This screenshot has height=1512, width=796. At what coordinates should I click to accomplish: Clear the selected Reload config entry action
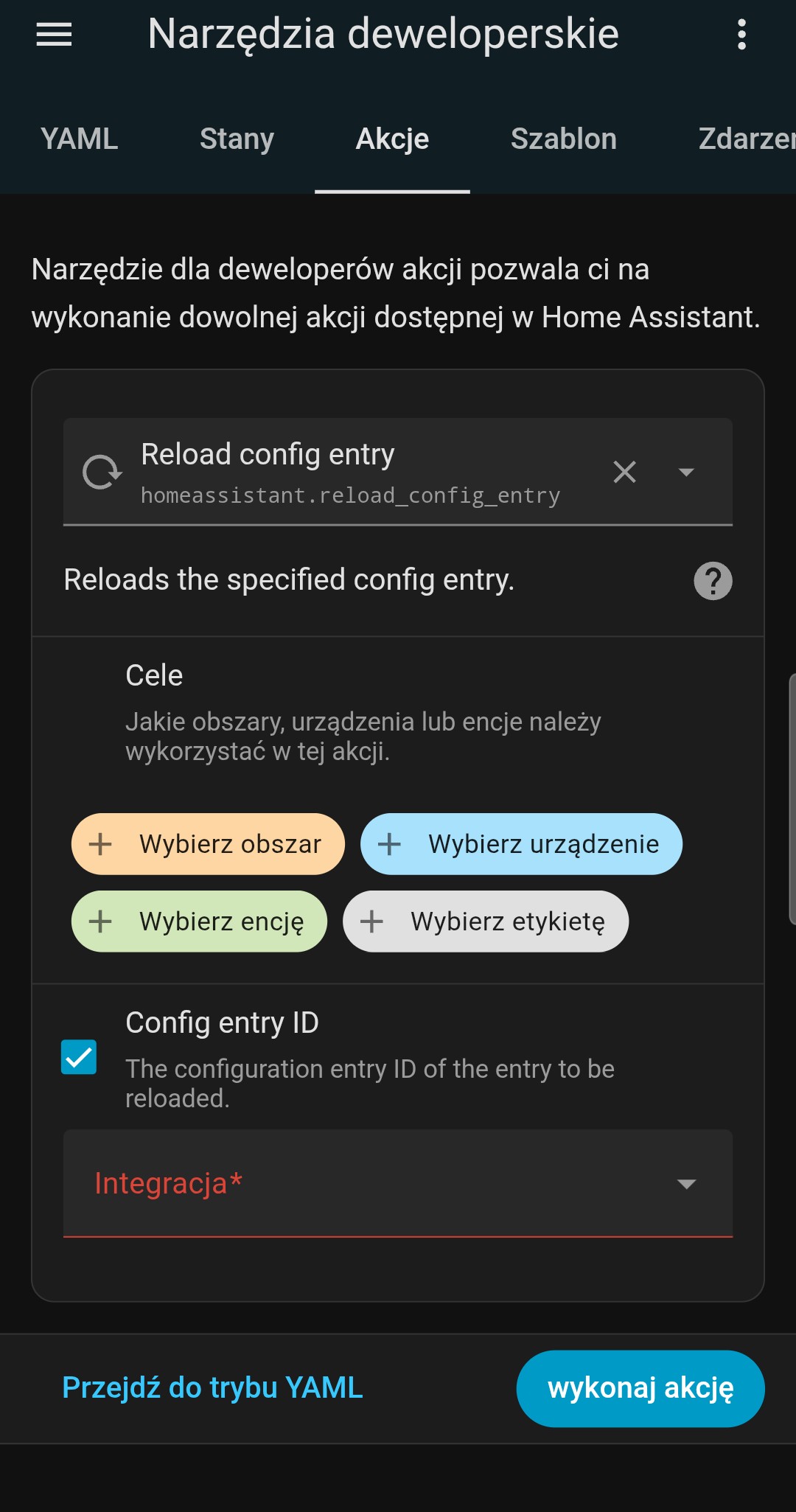click(x=624, y=472)
